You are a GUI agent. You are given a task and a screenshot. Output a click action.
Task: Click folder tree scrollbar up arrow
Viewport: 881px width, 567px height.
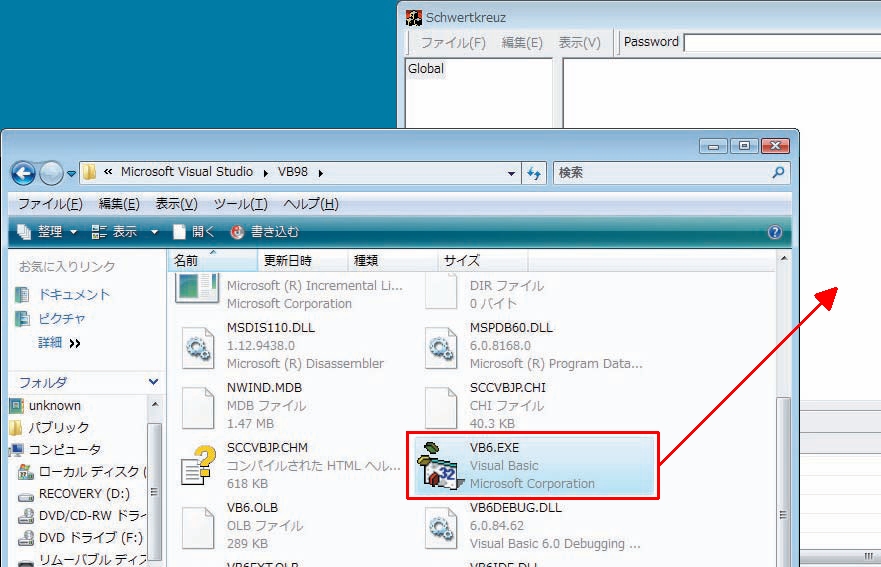pyautogui.click(x=155, y=405)
